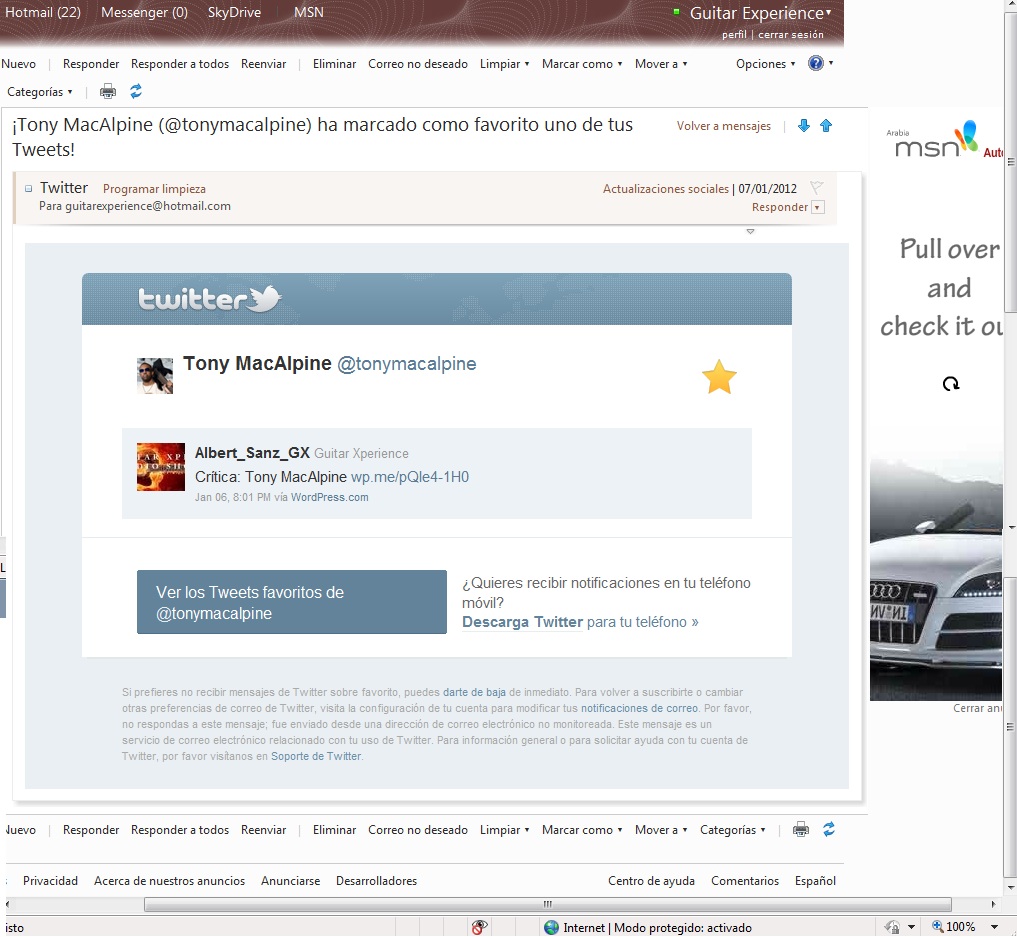
Task: Go to next message with down arrow
Action: point(804,126)
